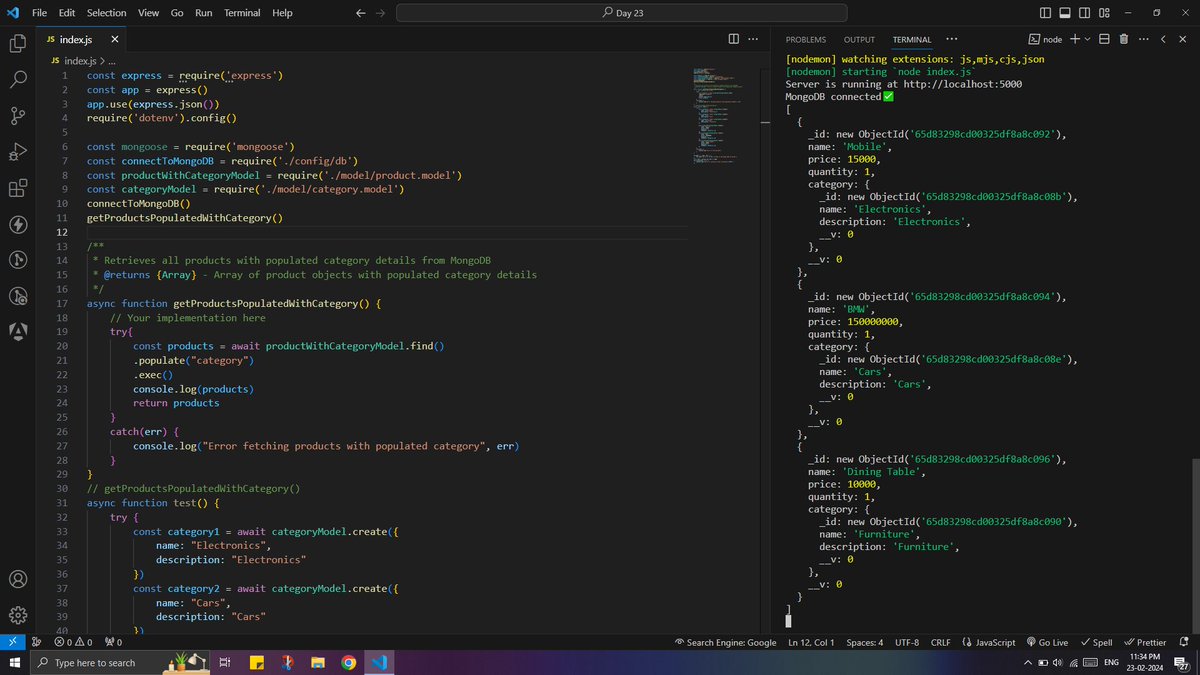Screen dimensions: 1200x675
Task: Toggle the bottom panel layout button
Action: tap(1065, 13)
